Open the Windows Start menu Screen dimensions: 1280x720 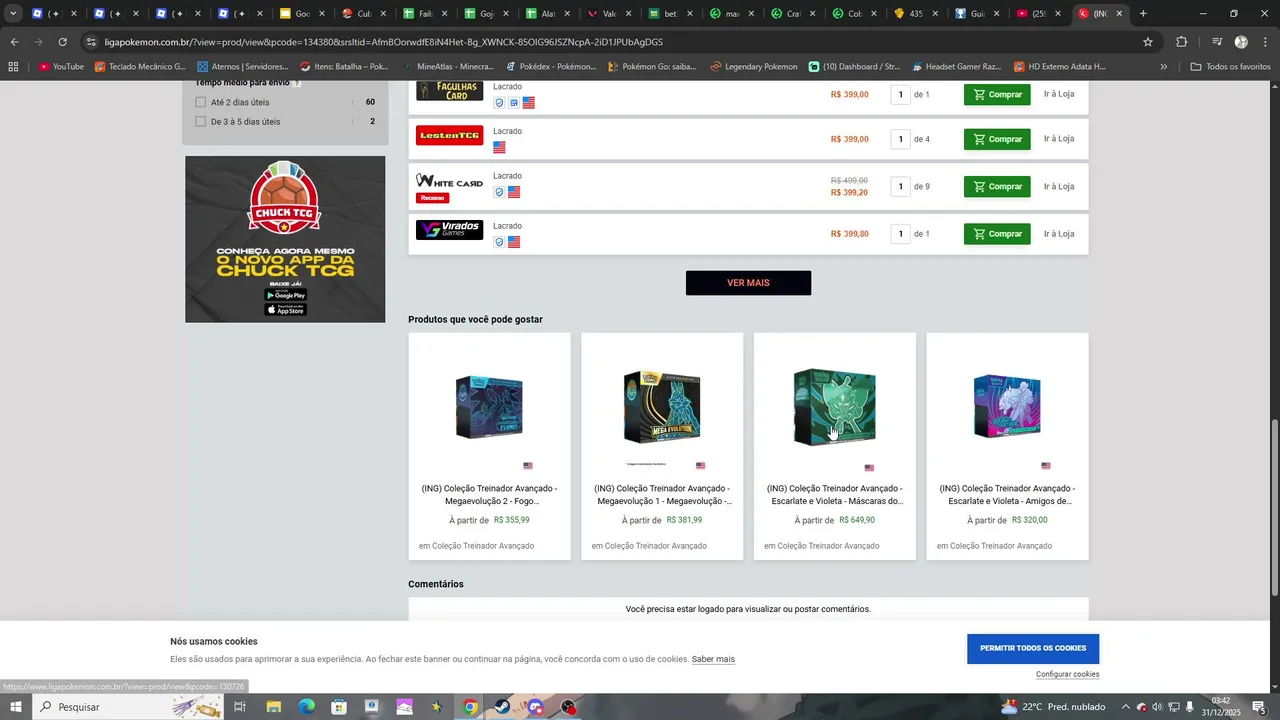click(15, 707)
